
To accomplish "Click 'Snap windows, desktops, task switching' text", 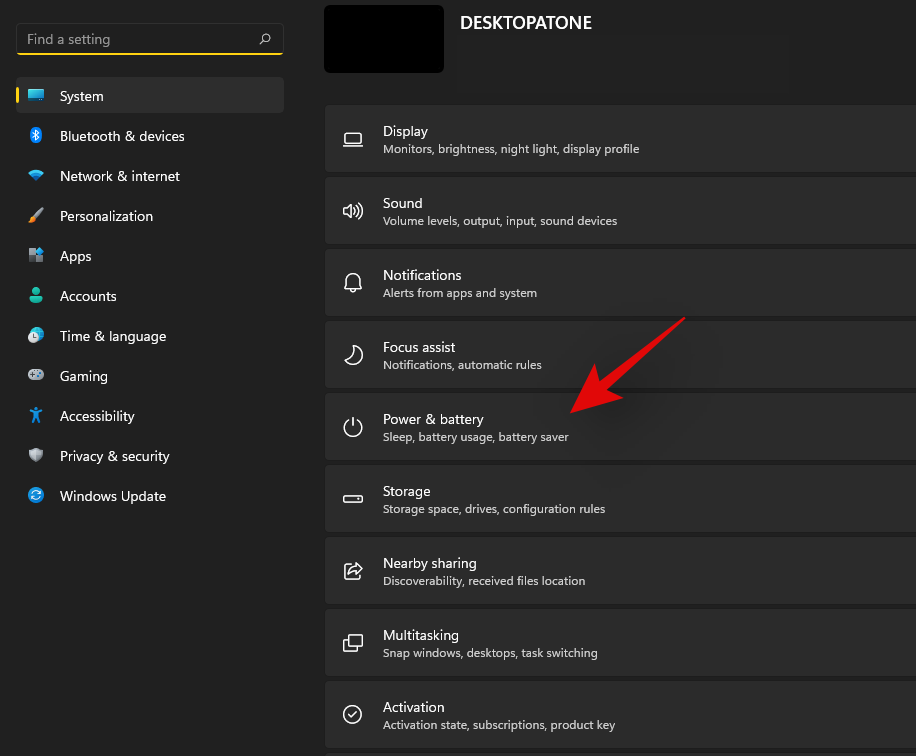I will click(490, 653).
